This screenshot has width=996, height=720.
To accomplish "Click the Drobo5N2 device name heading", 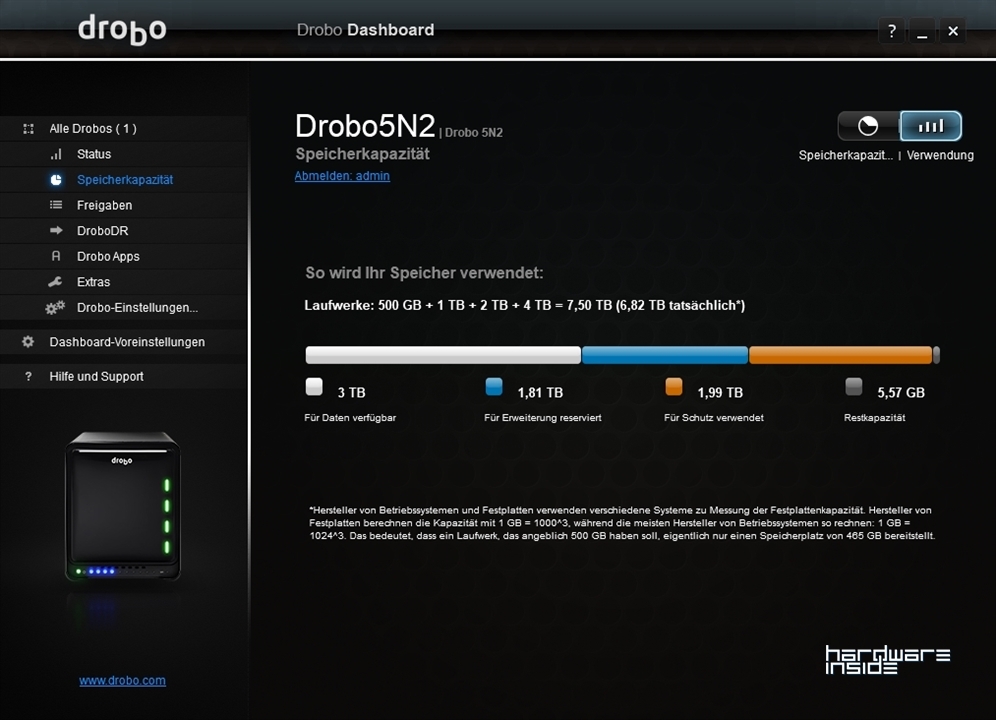I will coord(365,126).
